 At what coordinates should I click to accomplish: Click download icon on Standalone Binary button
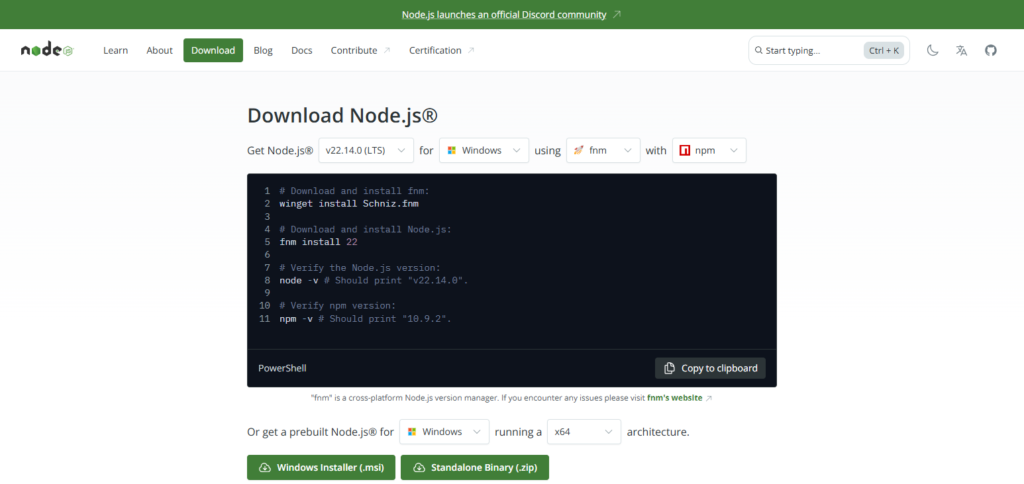419,468
